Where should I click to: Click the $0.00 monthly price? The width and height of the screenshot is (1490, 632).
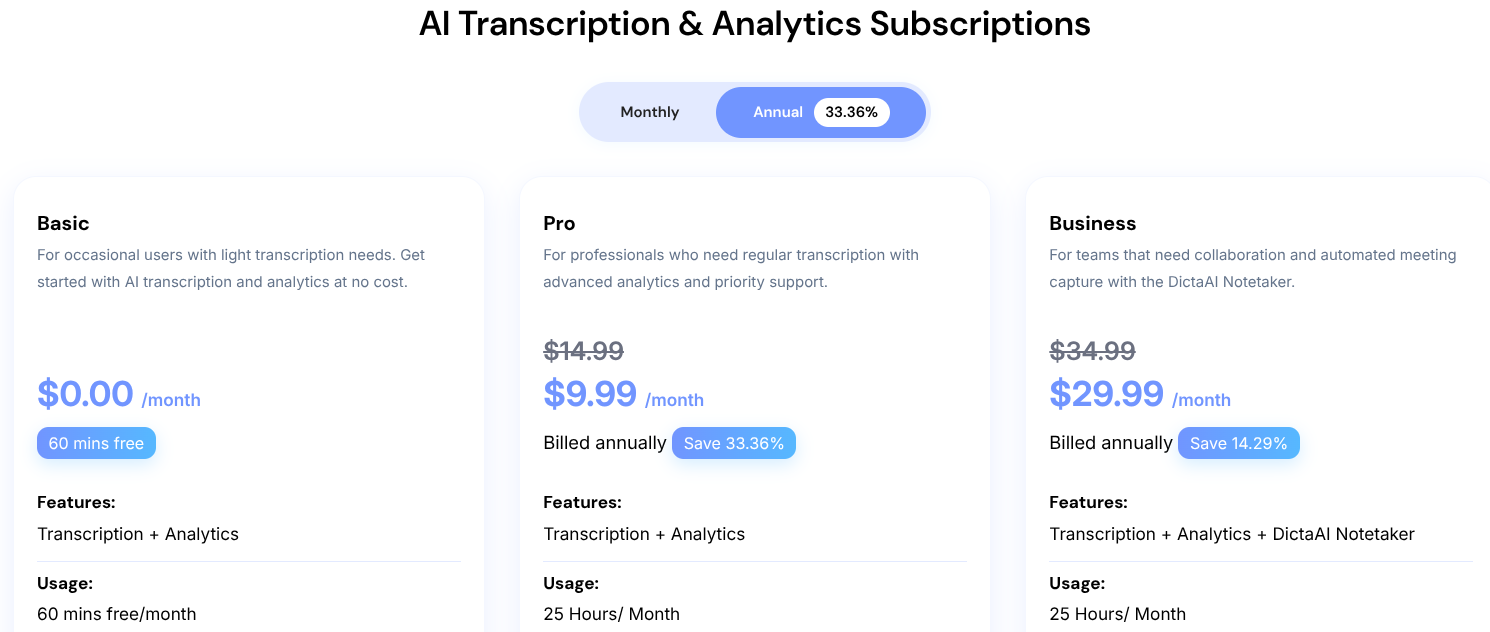85,394
